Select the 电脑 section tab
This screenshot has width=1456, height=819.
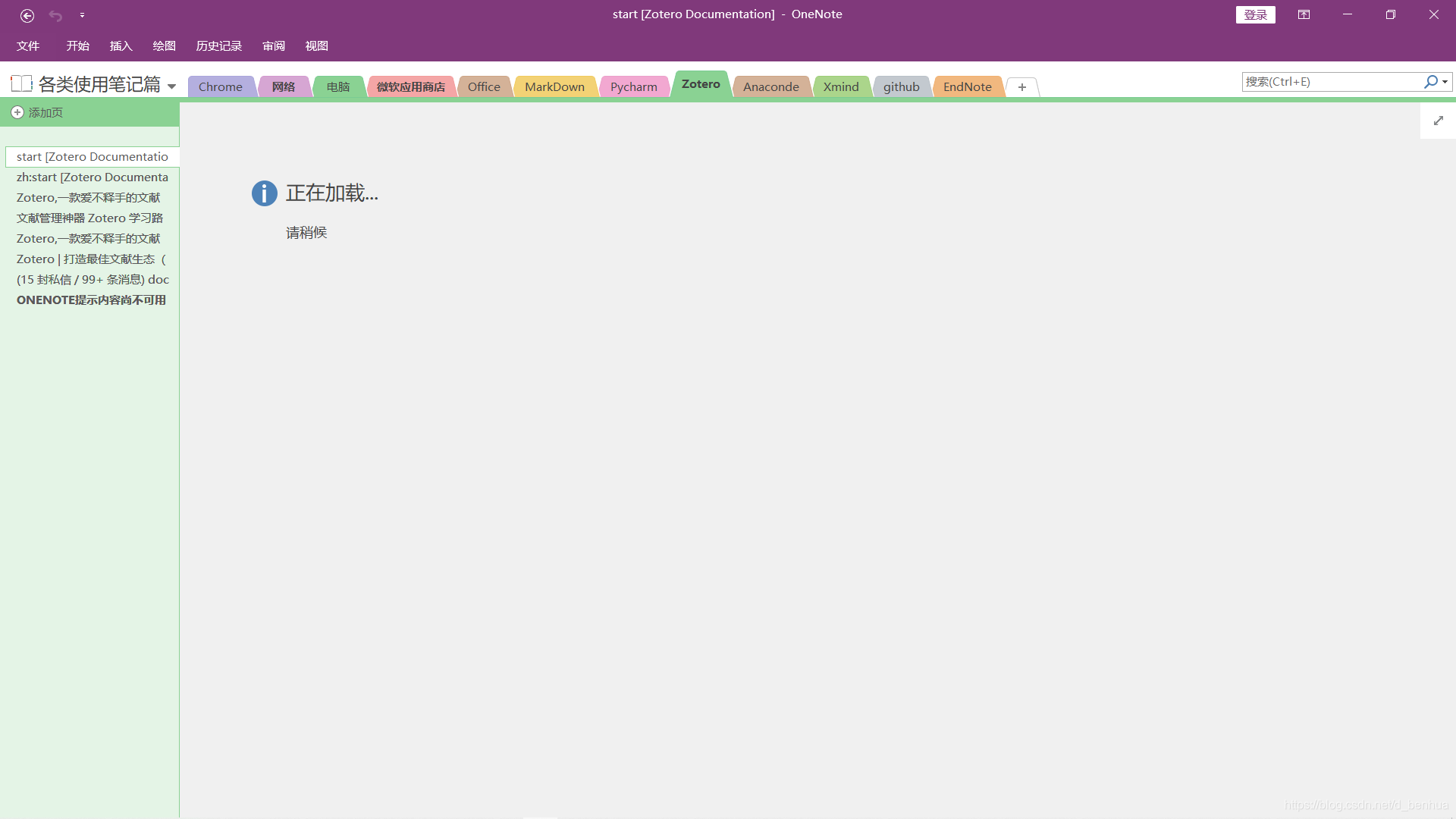tap(338, 86)
